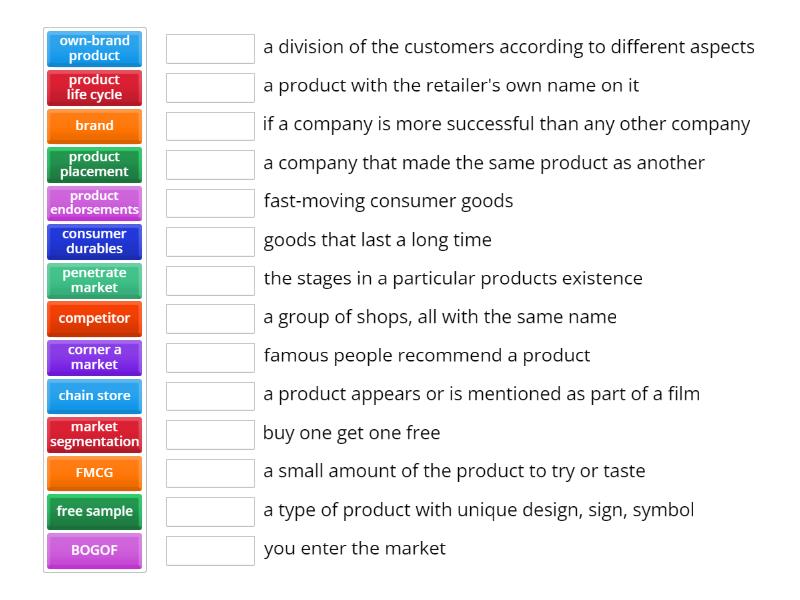This screenshot has width=800, height=600.
Task: Click the consumer durables tile
Action: [94, 241]
